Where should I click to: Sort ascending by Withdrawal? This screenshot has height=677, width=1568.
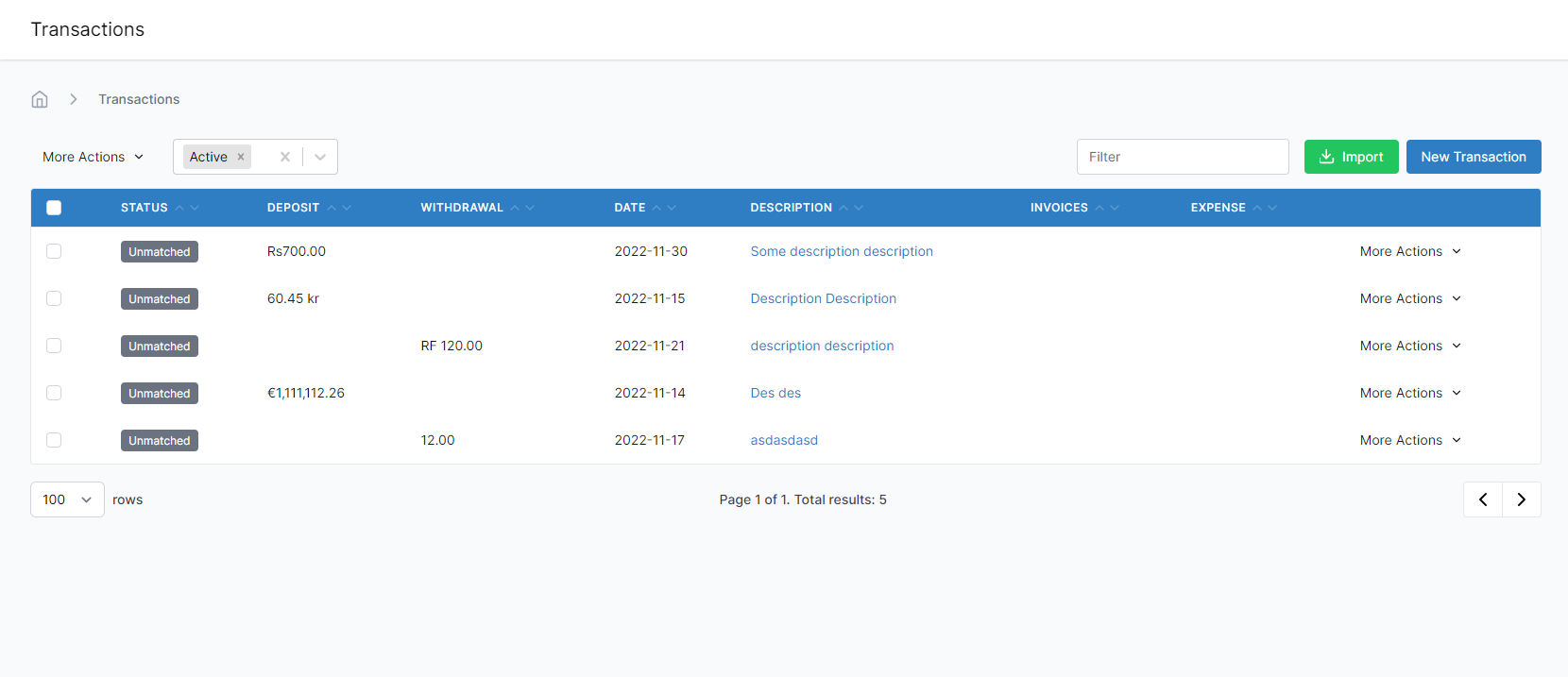point(515,208)
